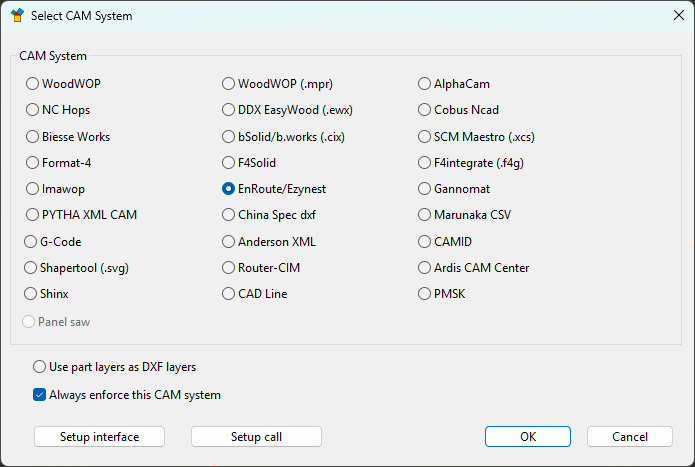This screenshot has height=467, width=695.
Task: Choose the AlphaCam CAM system
Action: coord(425,84)
